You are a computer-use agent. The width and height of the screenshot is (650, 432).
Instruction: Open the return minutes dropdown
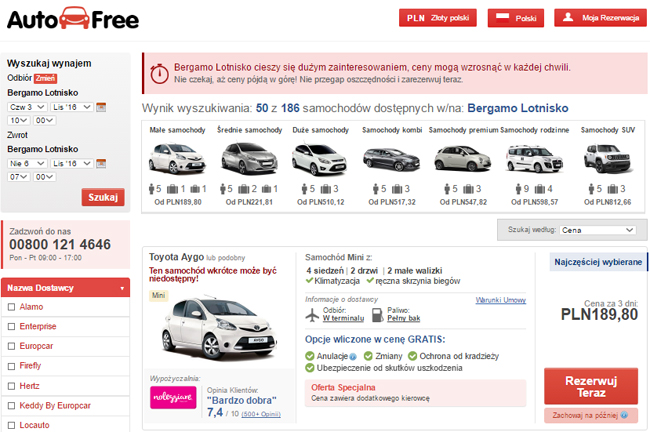(x=44, y=177)
